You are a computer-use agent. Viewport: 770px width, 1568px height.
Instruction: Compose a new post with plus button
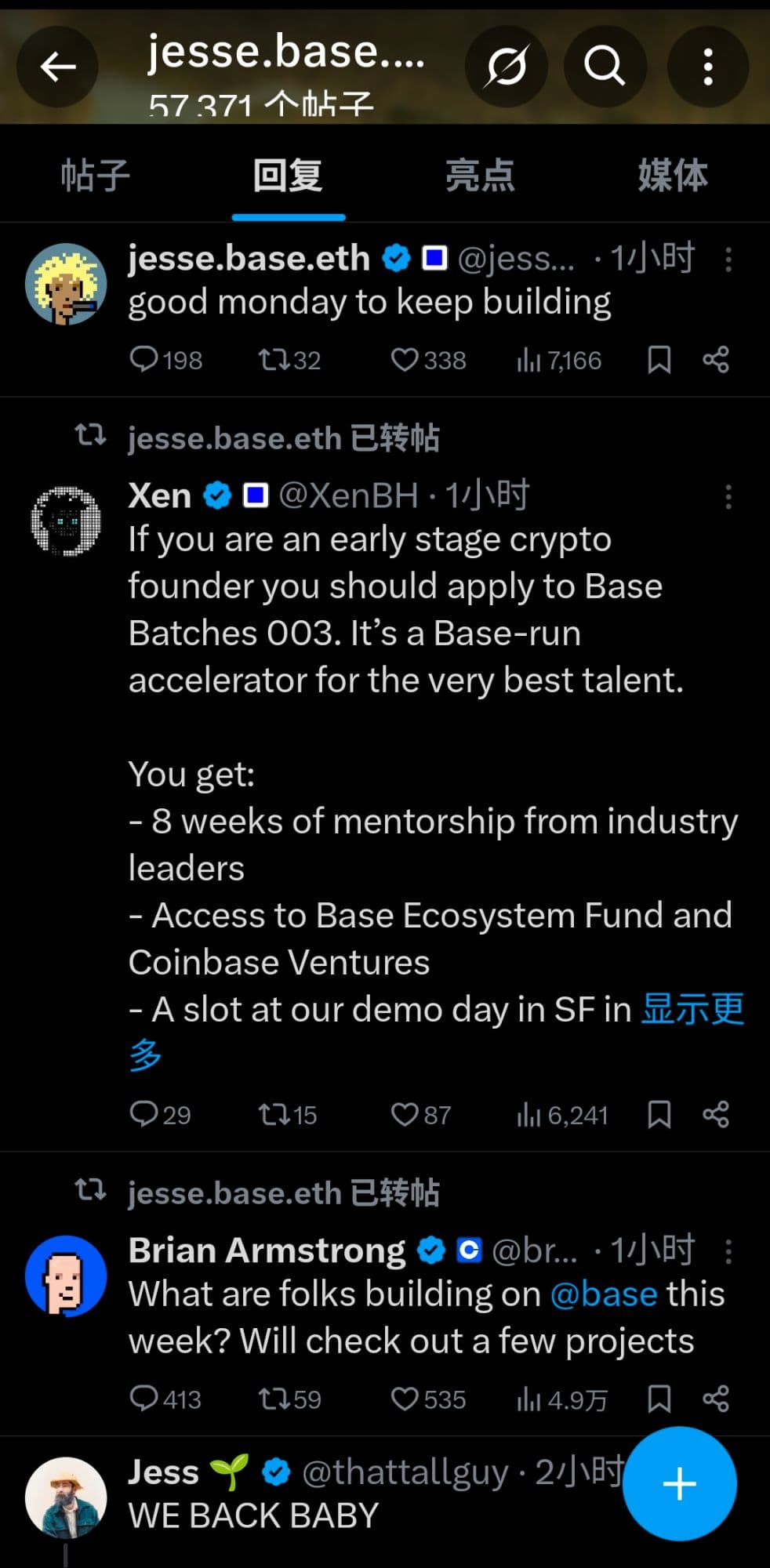[679, 1484]
